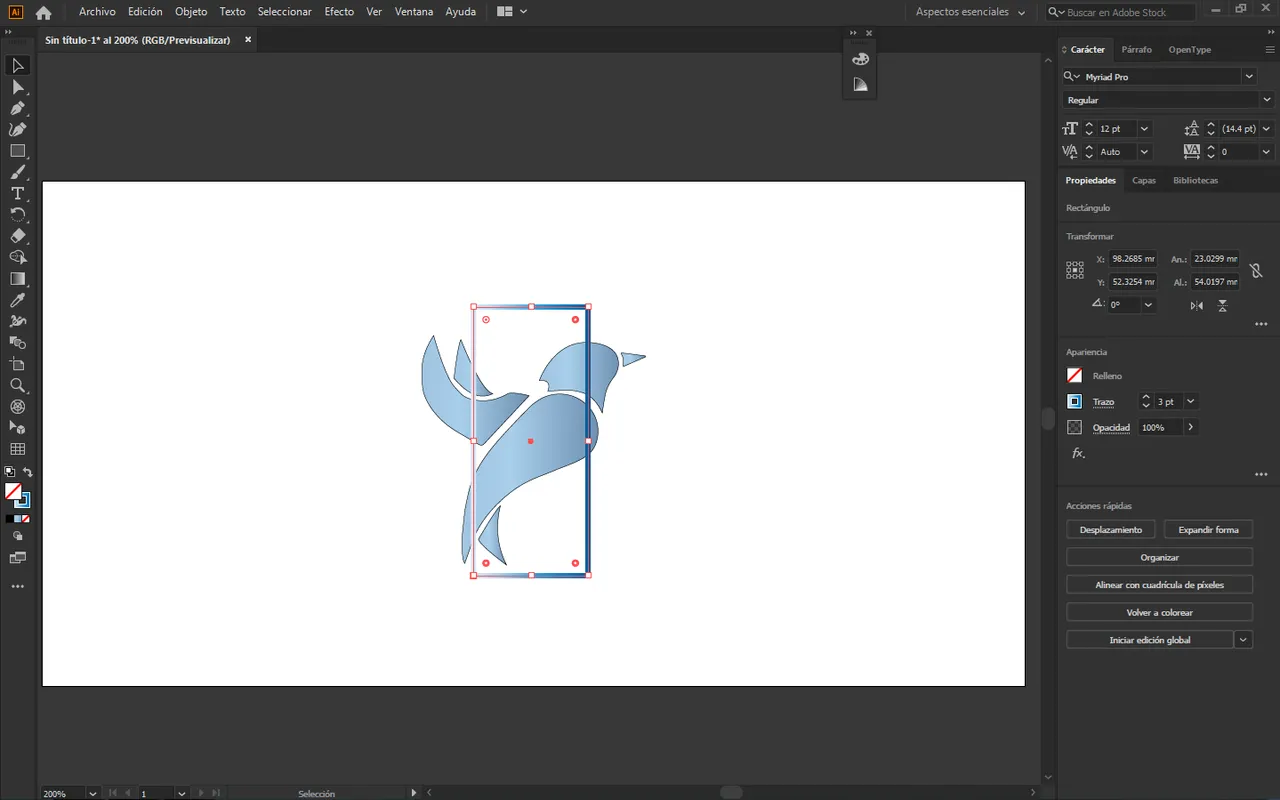1280x800 pixels.
Task: Switch to the Párrafo tab
Action: pos(1137,49)
